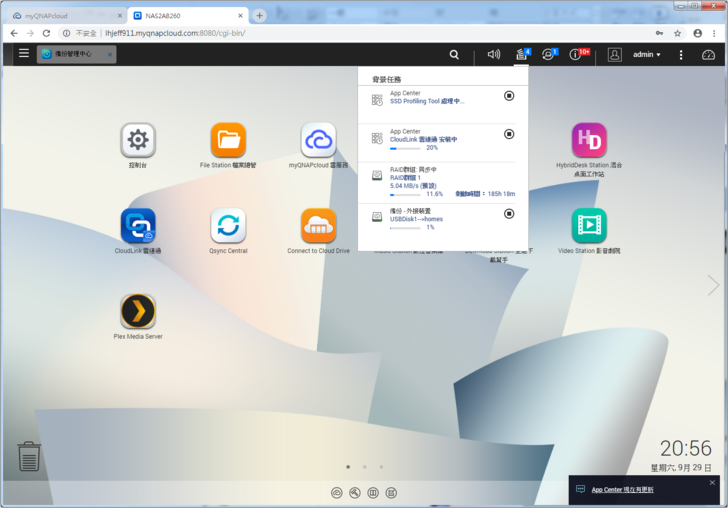Open the Chrome three-dot menu
Screen dimensions: 728x508
click(x=714, y=33)
